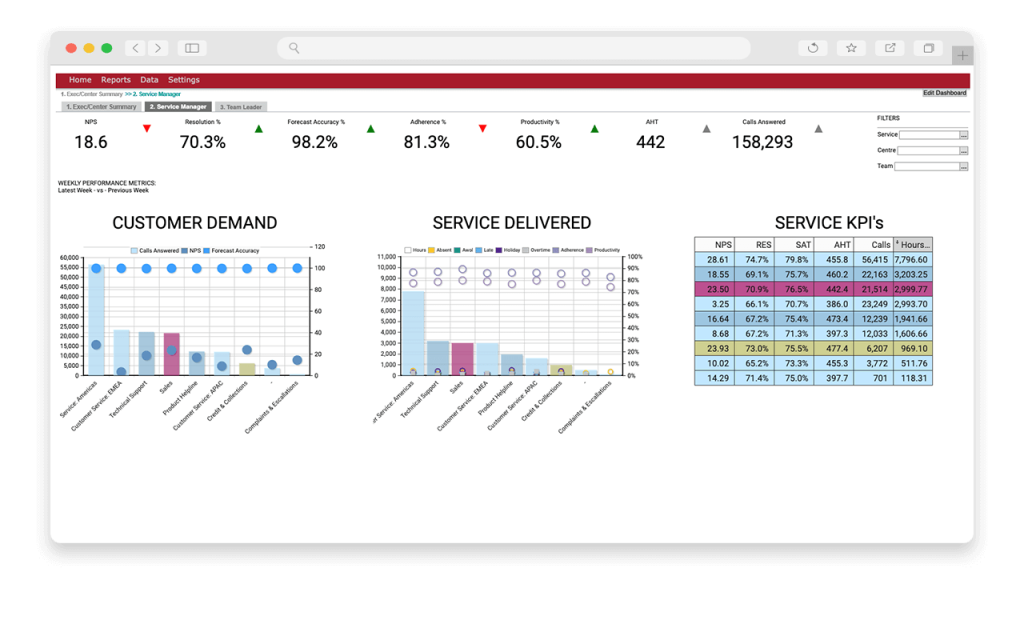Click the Hours column sort icon
Image resolution: width=1024 pixels, height=640 pixels.
pos(898,243)
